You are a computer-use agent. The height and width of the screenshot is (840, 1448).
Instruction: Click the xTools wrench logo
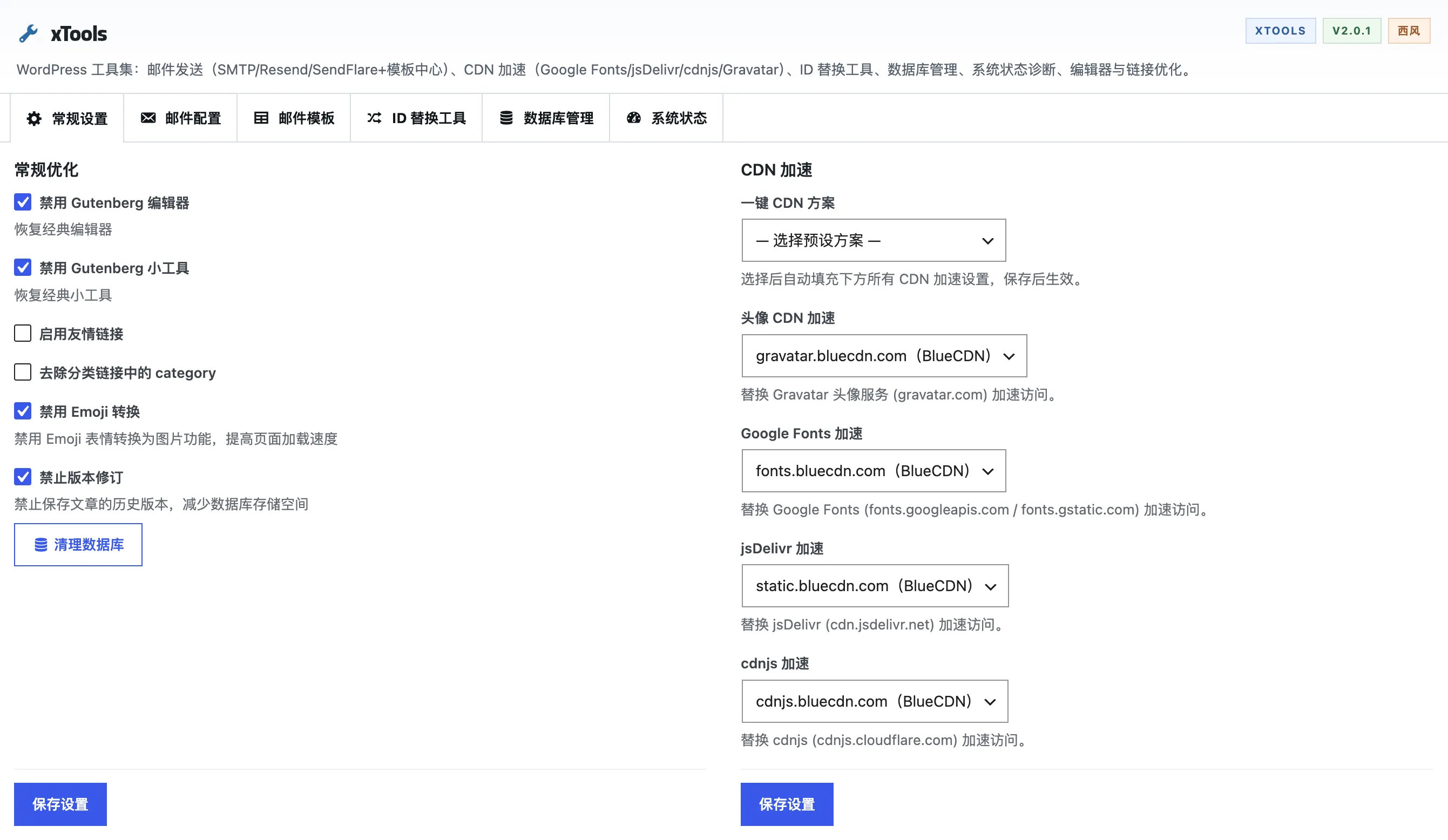point(30,33)
